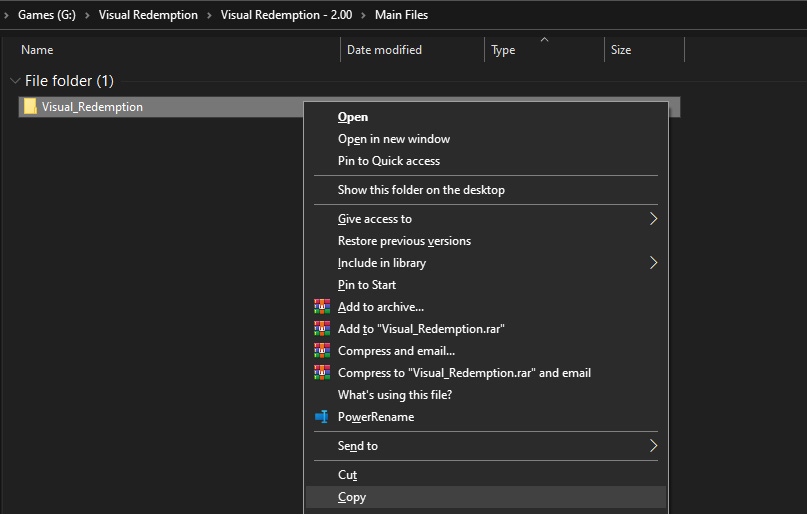Select Copy in the context menu
Screen dimensions: 807x514
point(352,497)
